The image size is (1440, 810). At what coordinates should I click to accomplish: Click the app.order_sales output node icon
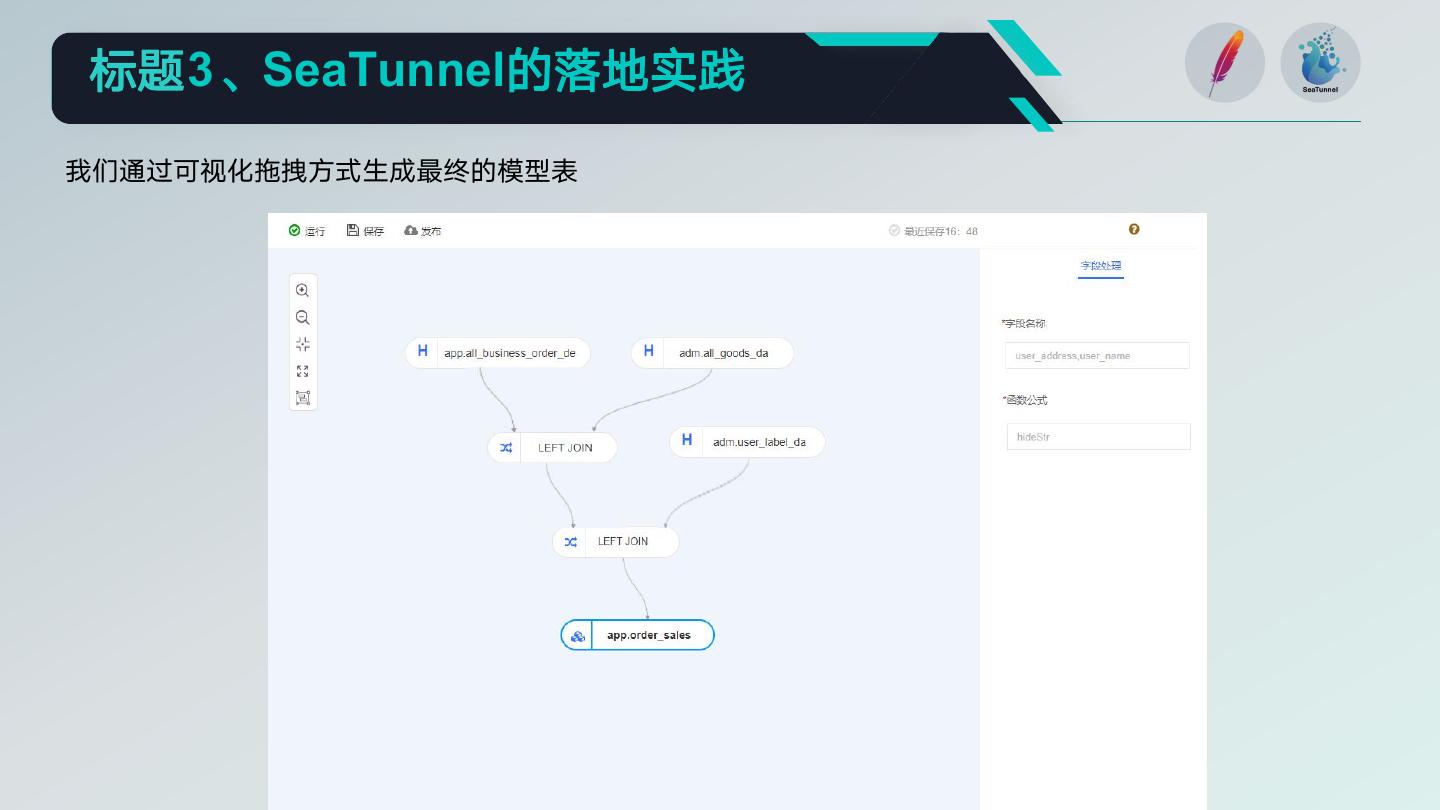click(578, 636)
